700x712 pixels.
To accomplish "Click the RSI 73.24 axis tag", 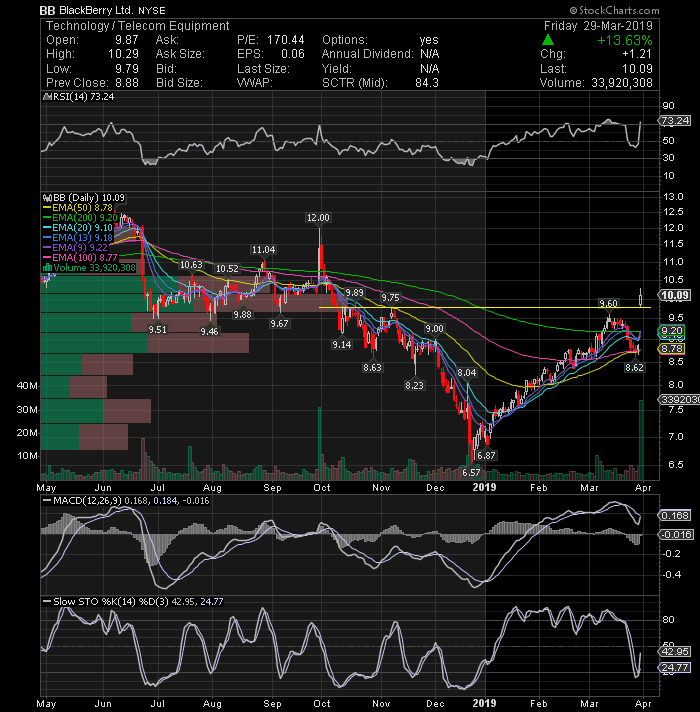I will (675, 121).
